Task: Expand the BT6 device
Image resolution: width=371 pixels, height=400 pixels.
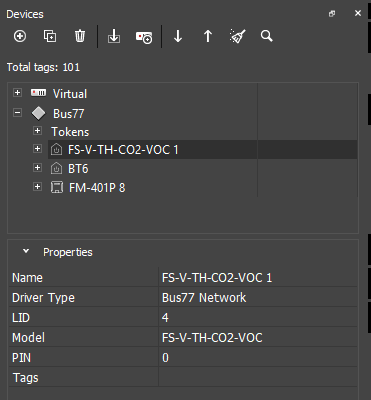Action: coord(37,168)
